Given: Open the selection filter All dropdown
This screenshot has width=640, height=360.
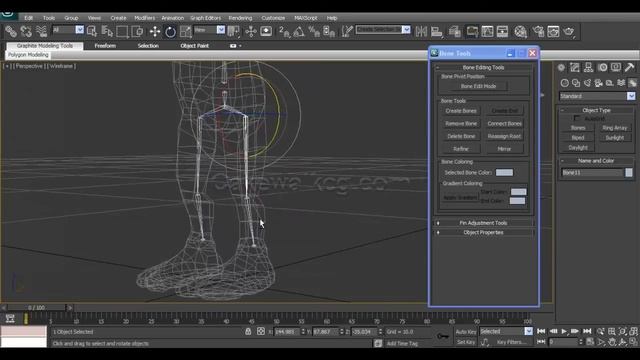Looking at the screenshot, I should click(x=68, y=30).
